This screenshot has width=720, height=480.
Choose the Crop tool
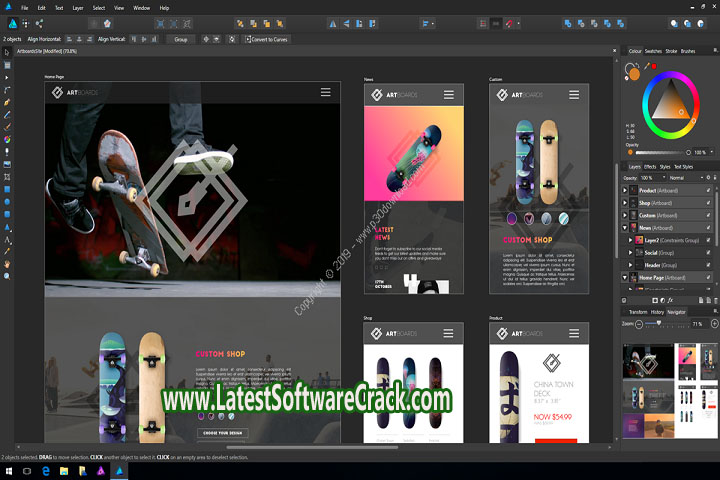pos(7,177)
